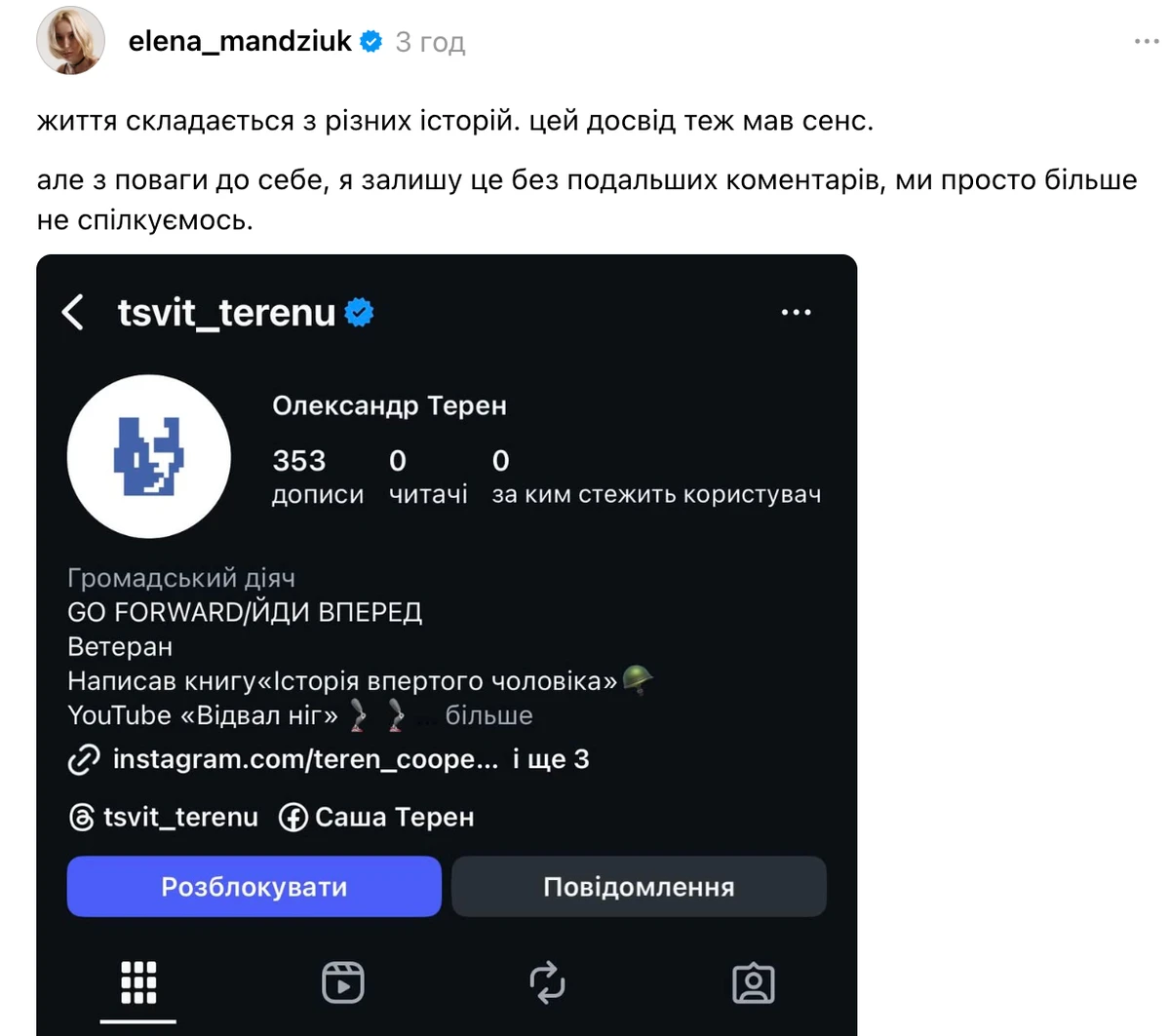Select the posts grid tab icon
1170x1036 pixels.
click(137, 982)
